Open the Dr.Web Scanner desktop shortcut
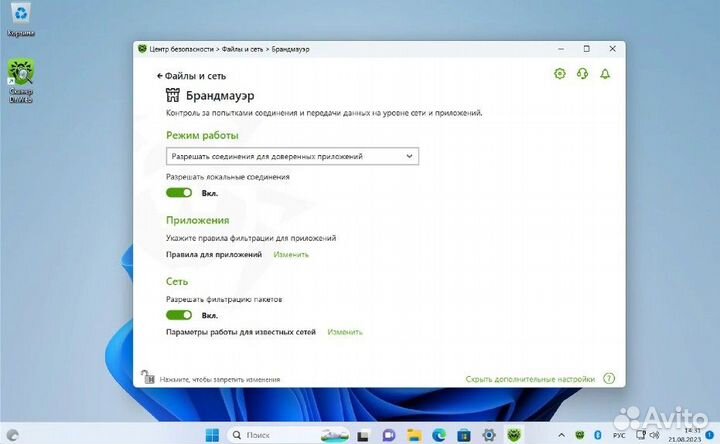Image resolution: width=720 pixels, height=444 pixels. [x=21, y=81]
